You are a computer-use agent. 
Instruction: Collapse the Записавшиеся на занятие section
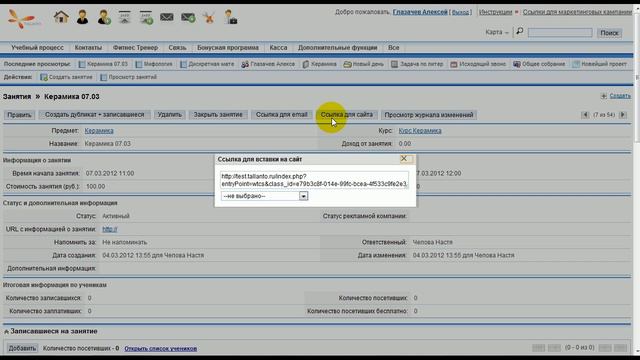(x=6, y=331)
